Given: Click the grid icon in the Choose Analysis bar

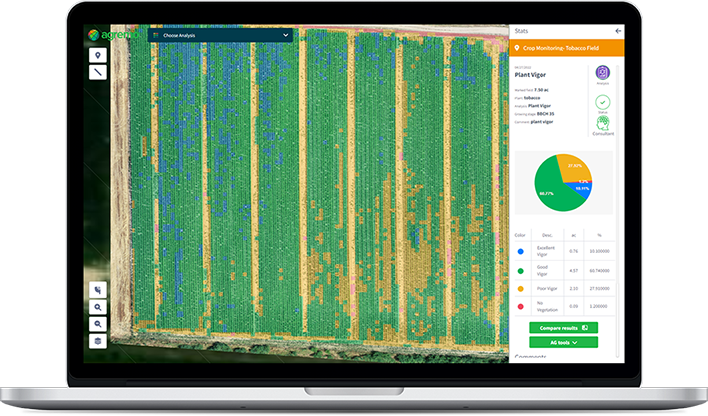Looking at the screenshot, I should pyautogui.click(x=156, y=35).
